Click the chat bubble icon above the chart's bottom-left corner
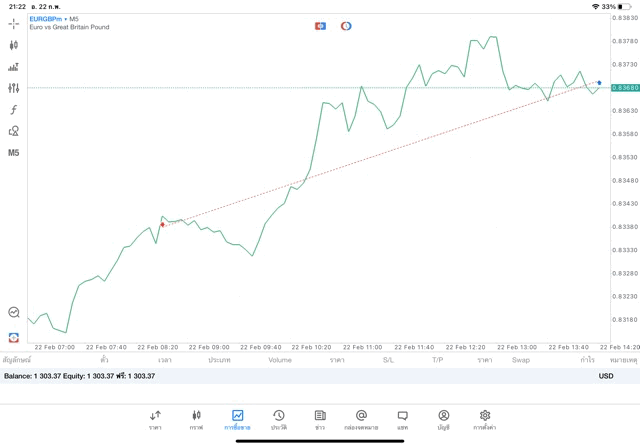 click(13, 313)
